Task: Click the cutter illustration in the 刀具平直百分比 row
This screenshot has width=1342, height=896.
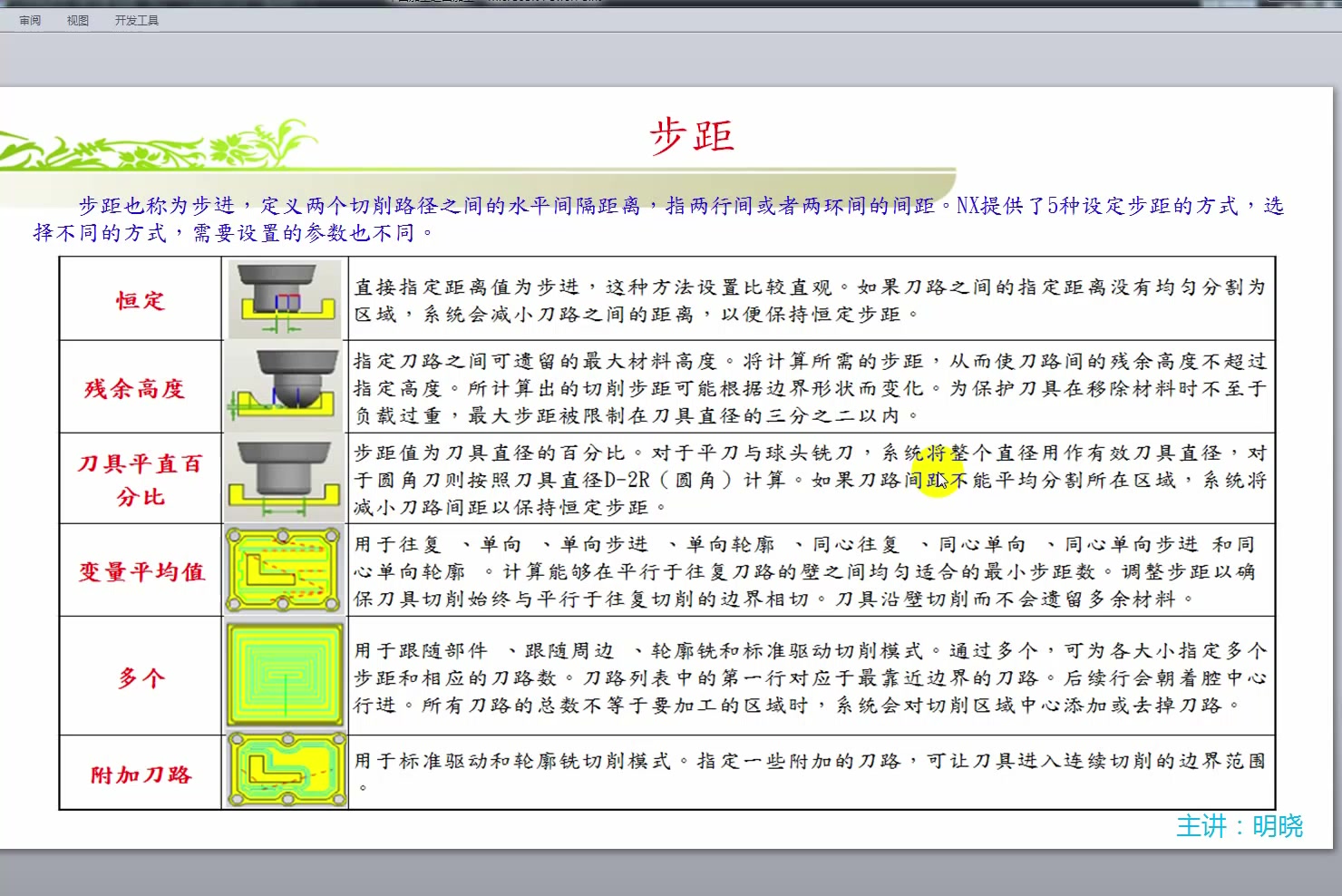Action: pos(285,479)
